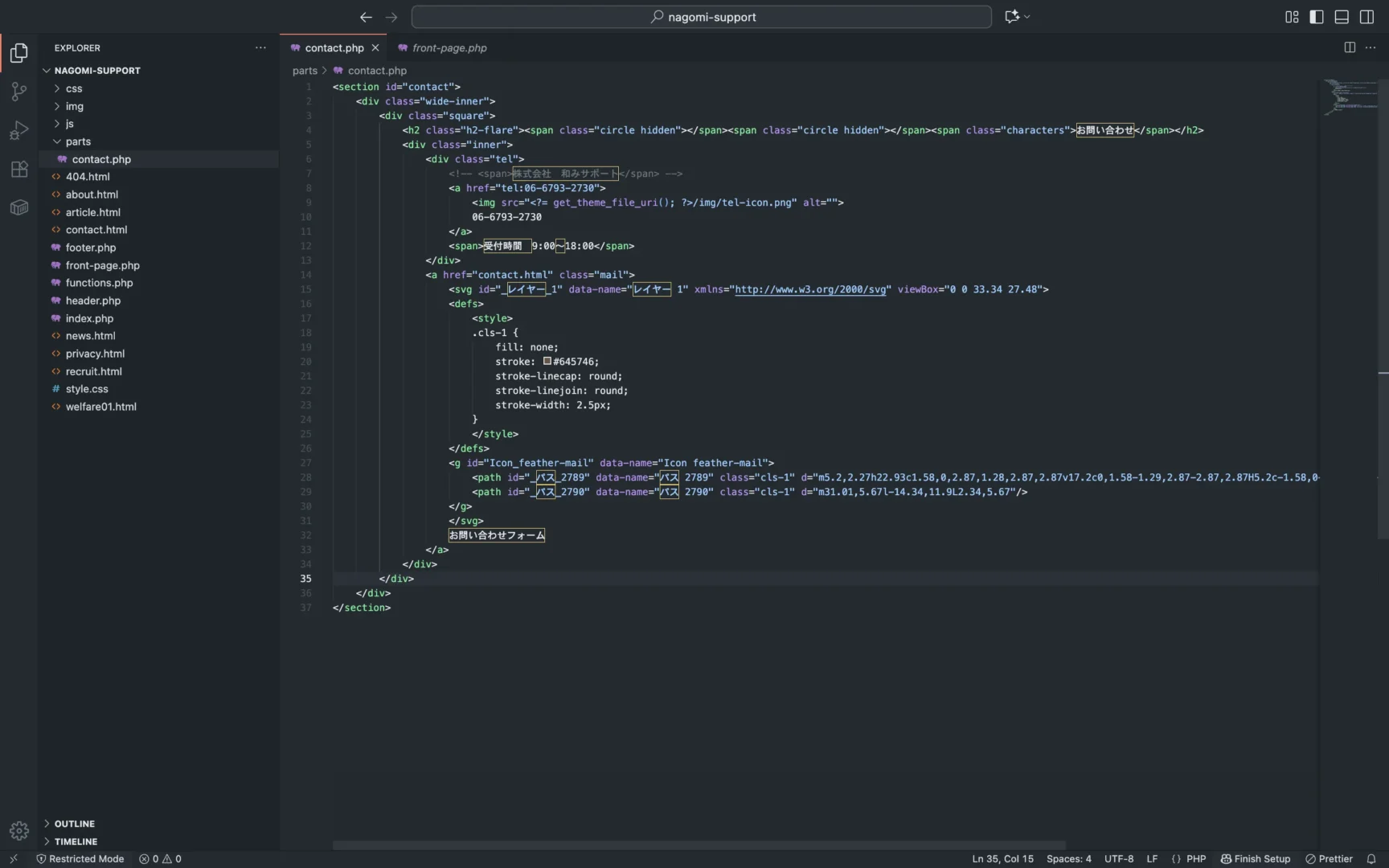
Task: Click the Restricted Mode indicator
Action: coord(80,858)
